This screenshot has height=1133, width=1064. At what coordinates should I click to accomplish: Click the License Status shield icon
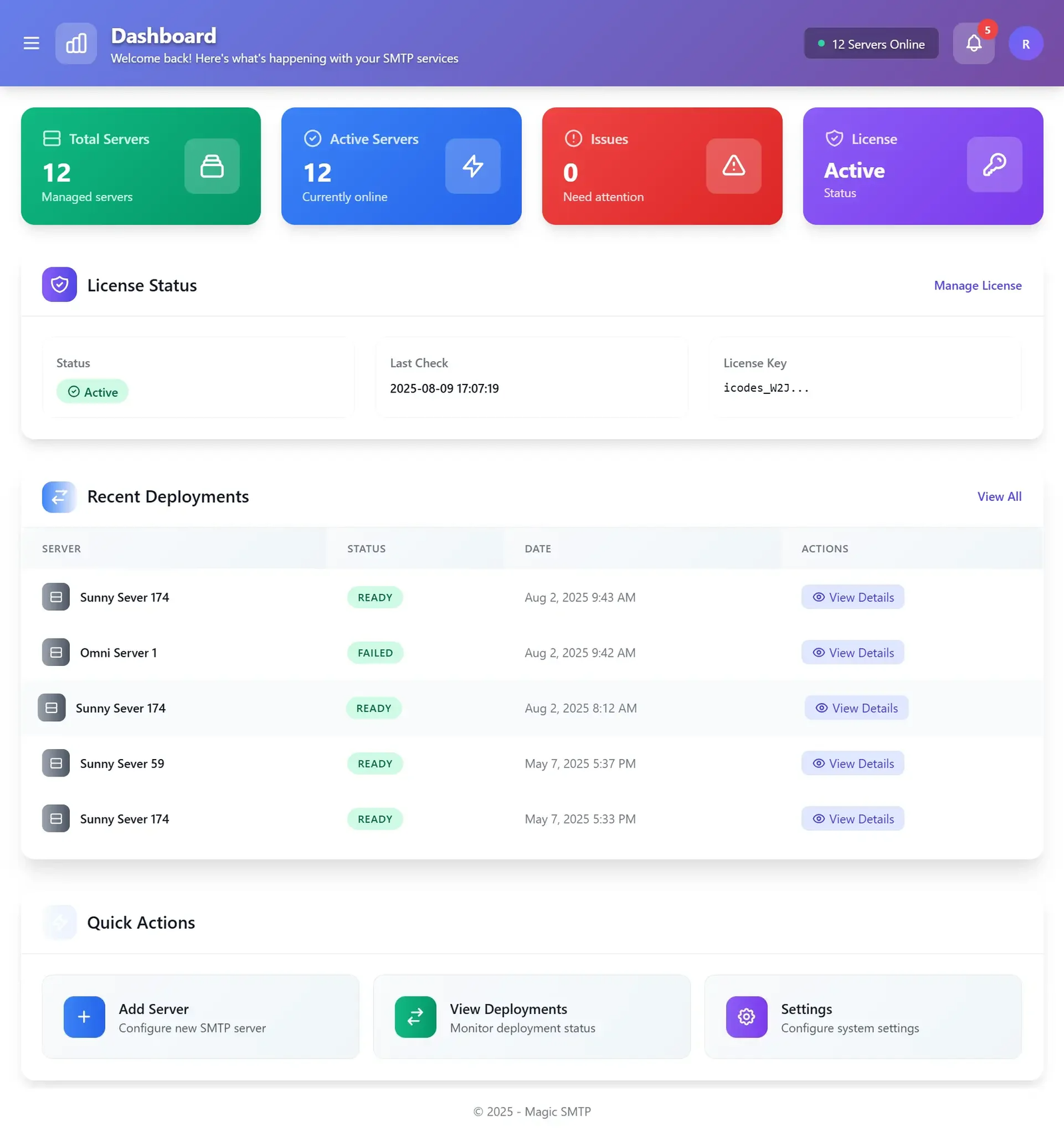click(59, 285)
